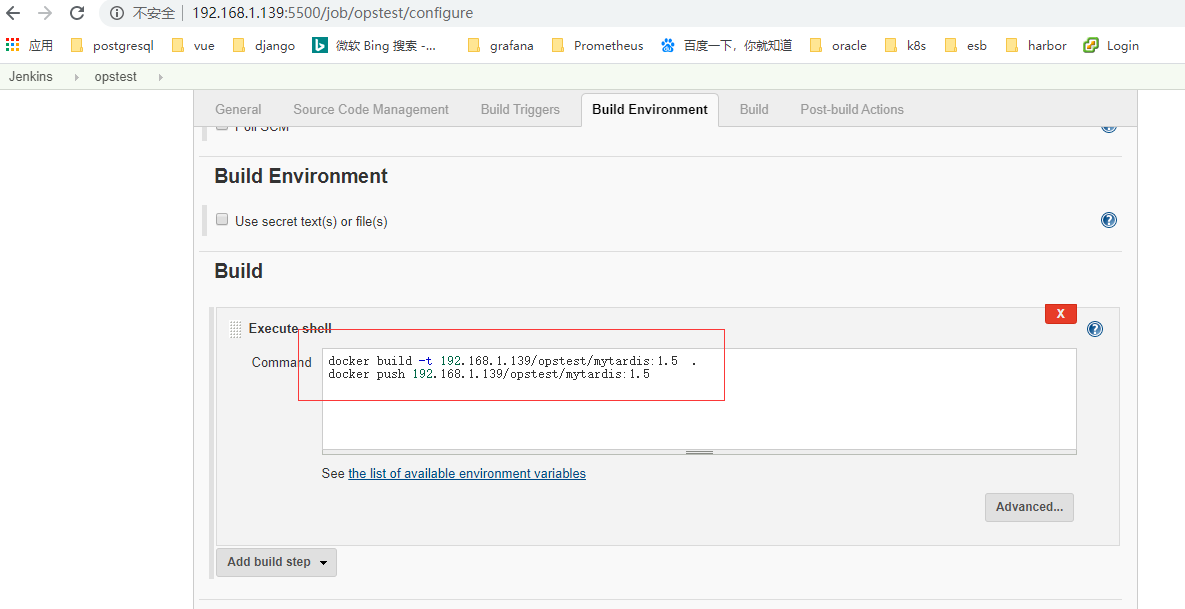1185x609 pixels.
Task: Reload the Jenkins configure page
Action: point(77,13)
